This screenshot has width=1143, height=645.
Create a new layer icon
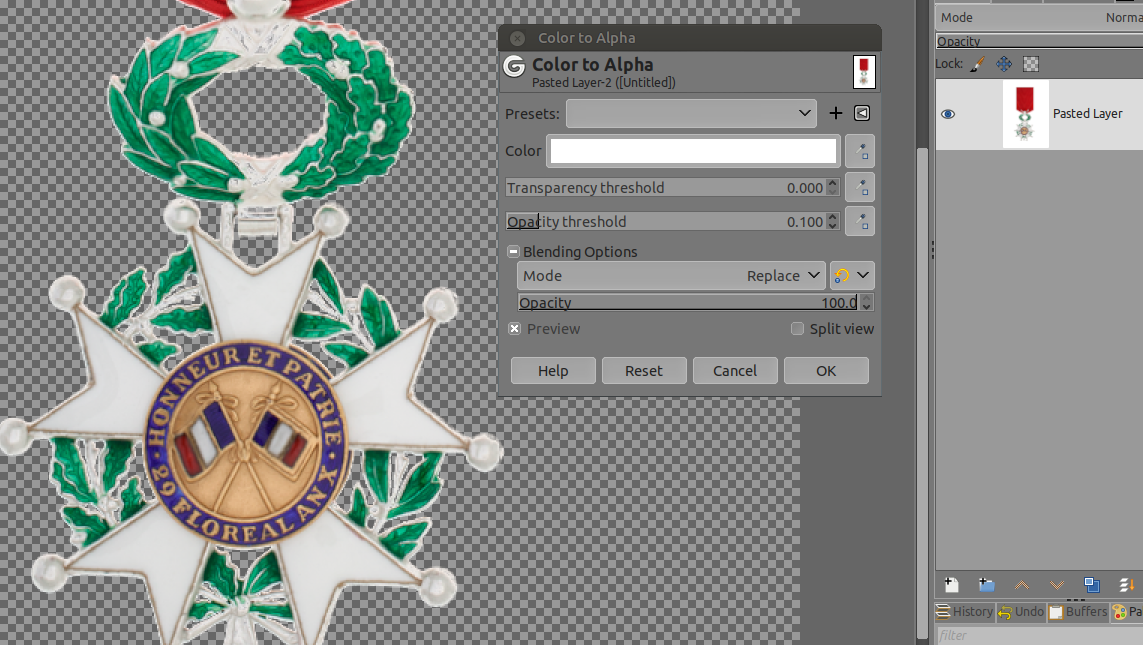pos(951,585)
